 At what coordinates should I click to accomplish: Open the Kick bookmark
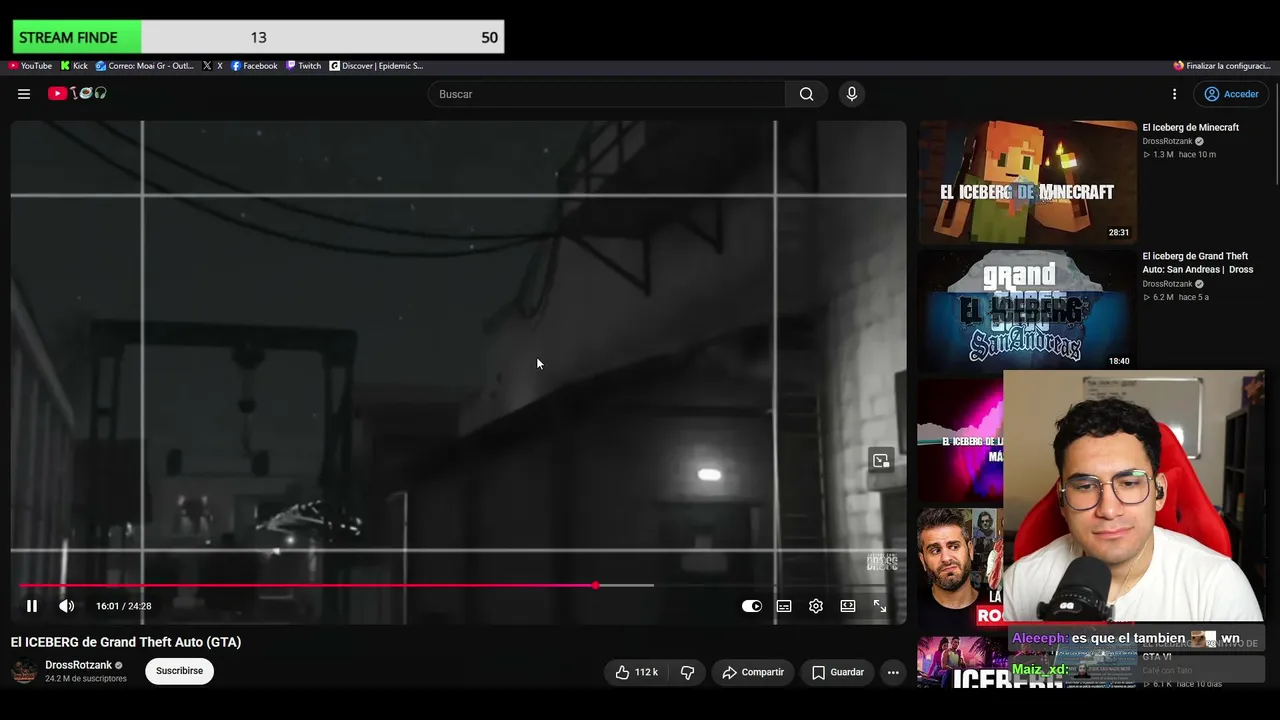coord(74,66)
